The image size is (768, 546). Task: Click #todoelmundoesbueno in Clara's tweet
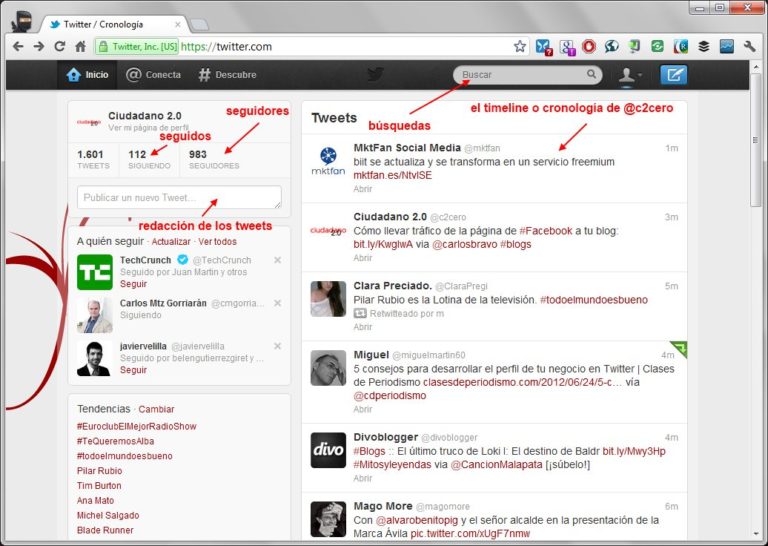594,300
